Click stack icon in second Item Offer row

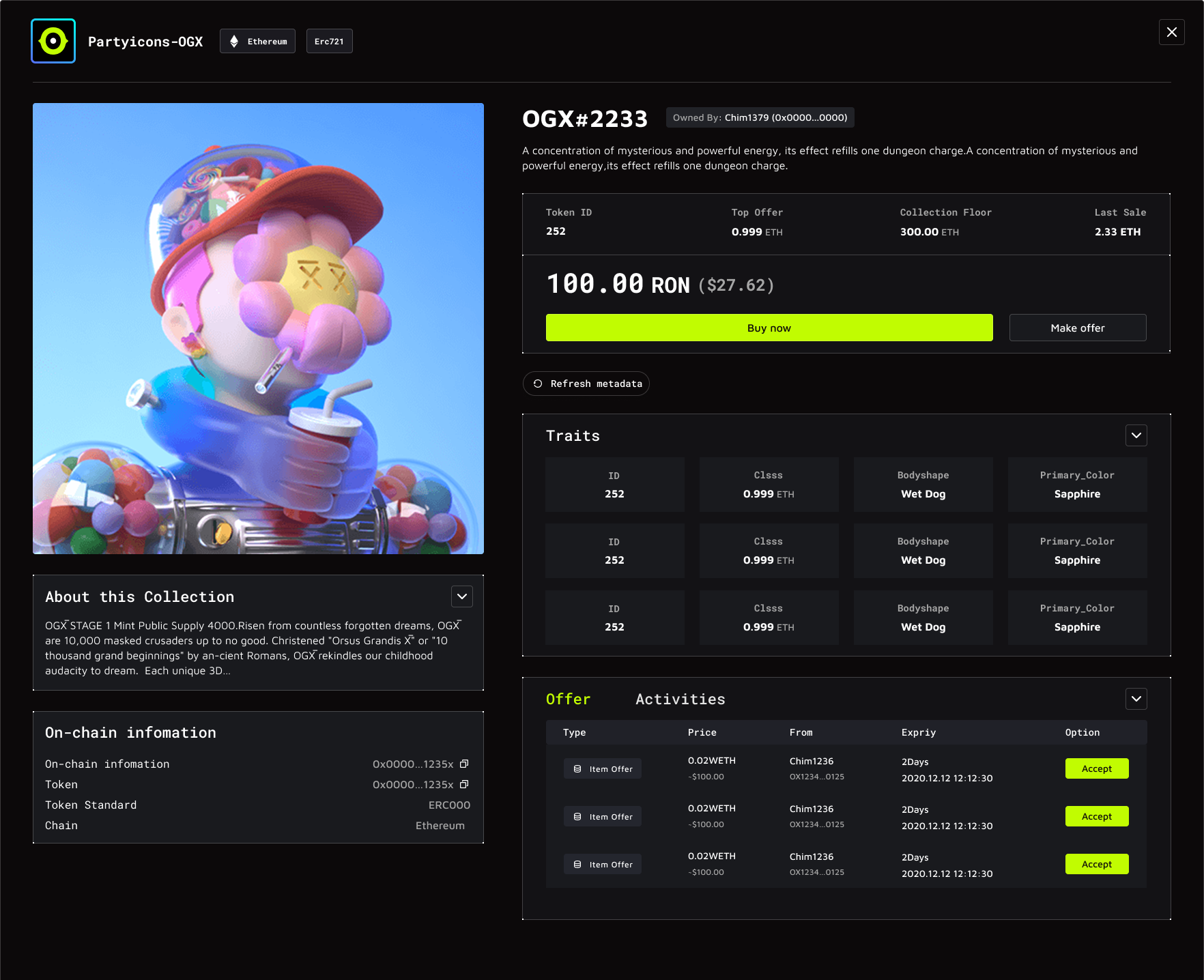click(577, 816)
